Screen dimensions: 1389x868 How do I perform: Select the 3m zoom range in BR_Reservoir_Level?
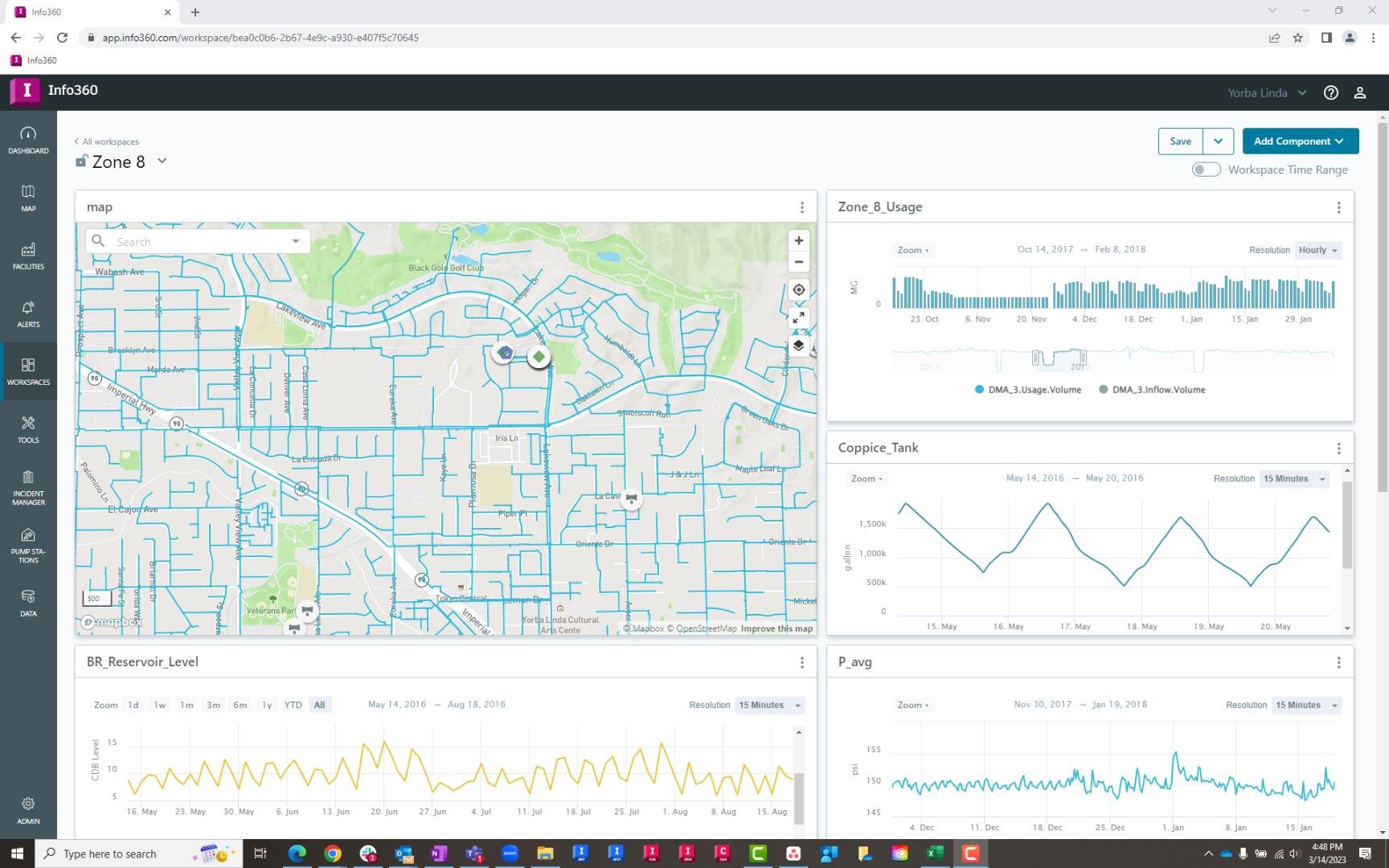tap(213, 705)
